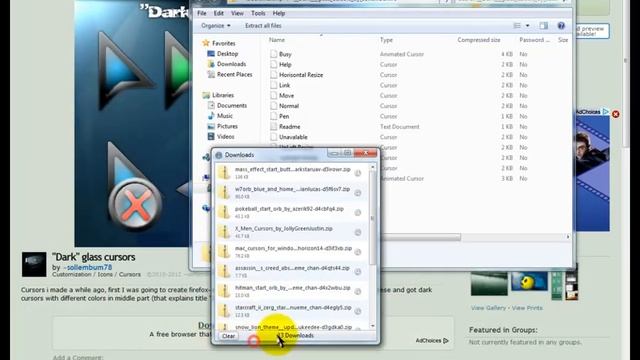The width and height of the screenshot is (640, 360).
Task: Select Favorites in the navigation pane
Action: point(223,43)
